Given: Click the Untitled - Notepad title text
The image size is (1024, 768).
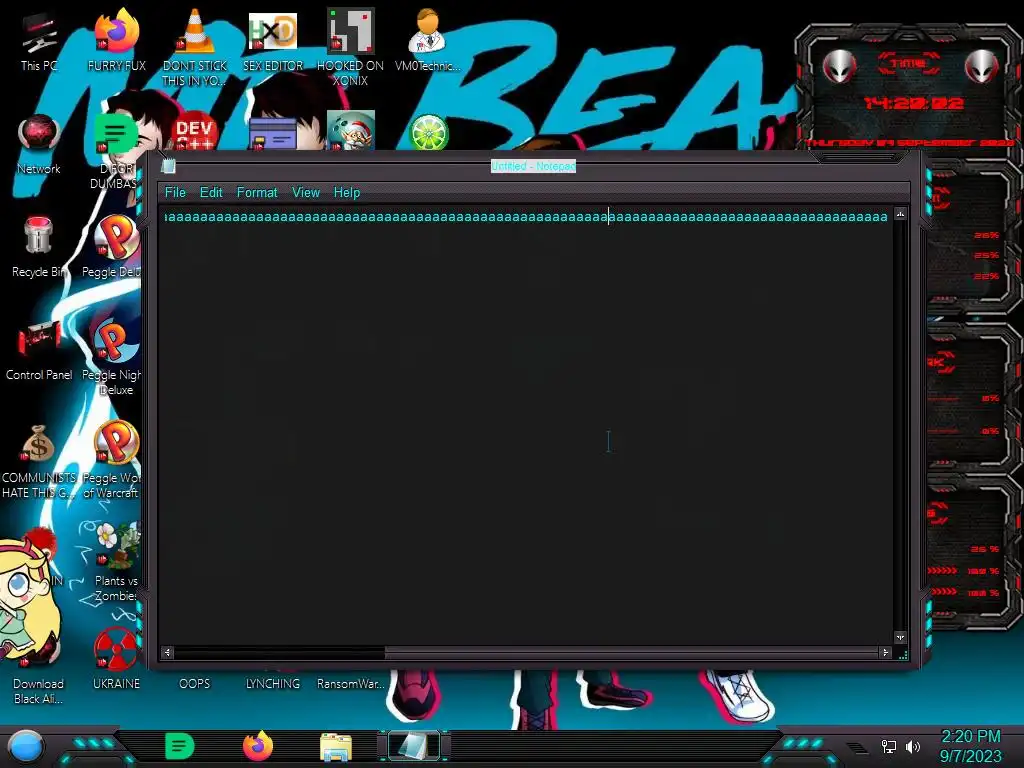Looking at the screenshot, I should coord(534,166).
